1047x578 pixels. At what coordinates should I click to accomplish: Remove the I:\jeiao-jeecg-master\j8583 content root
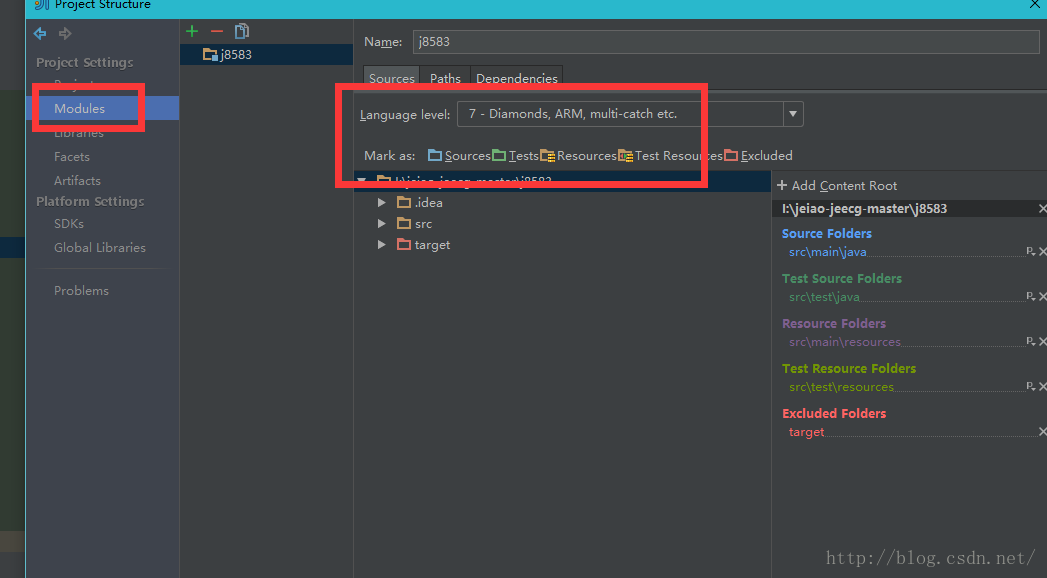[1042, 209]
